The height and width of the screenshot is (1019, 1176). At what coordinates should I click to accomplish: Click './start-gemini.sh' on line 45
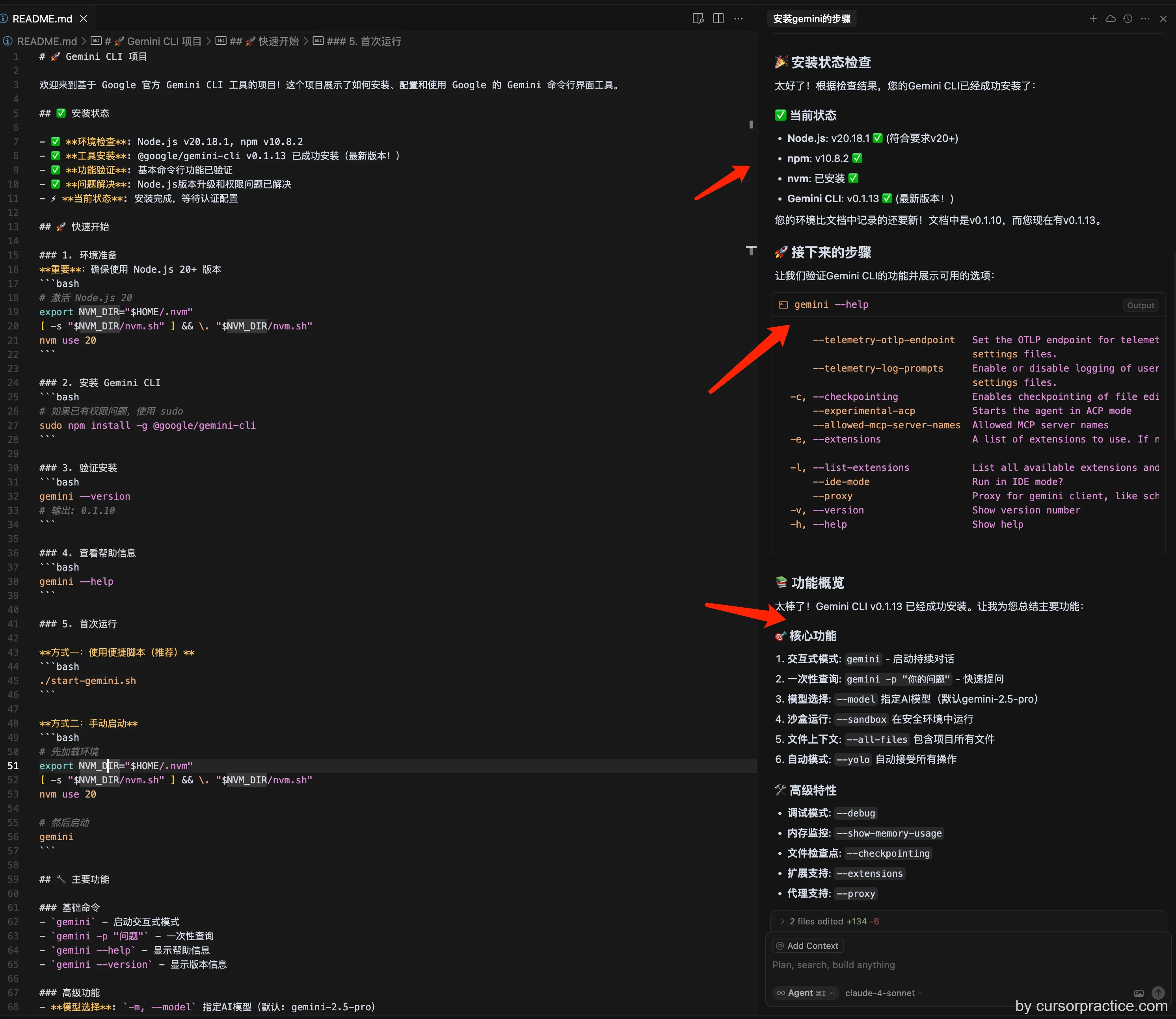[87, 681]
